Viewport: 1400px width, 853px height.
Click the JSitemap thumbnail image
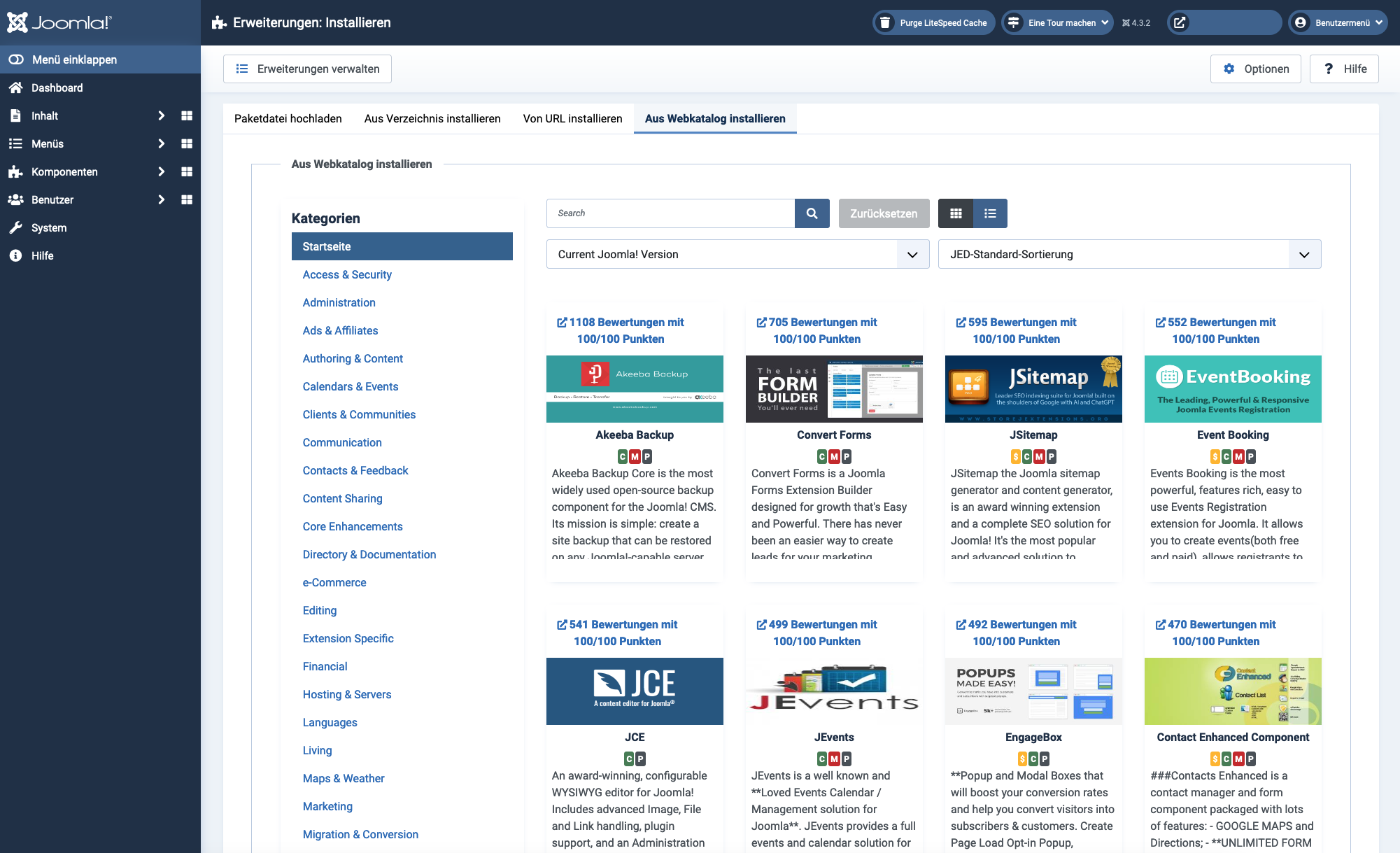(1033, 389)
